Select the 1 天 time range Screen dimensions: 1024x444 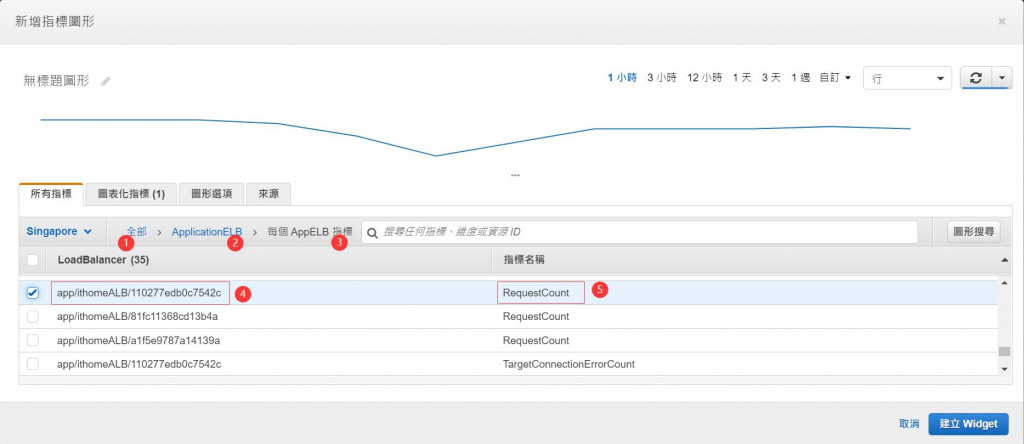coord(742,78)
